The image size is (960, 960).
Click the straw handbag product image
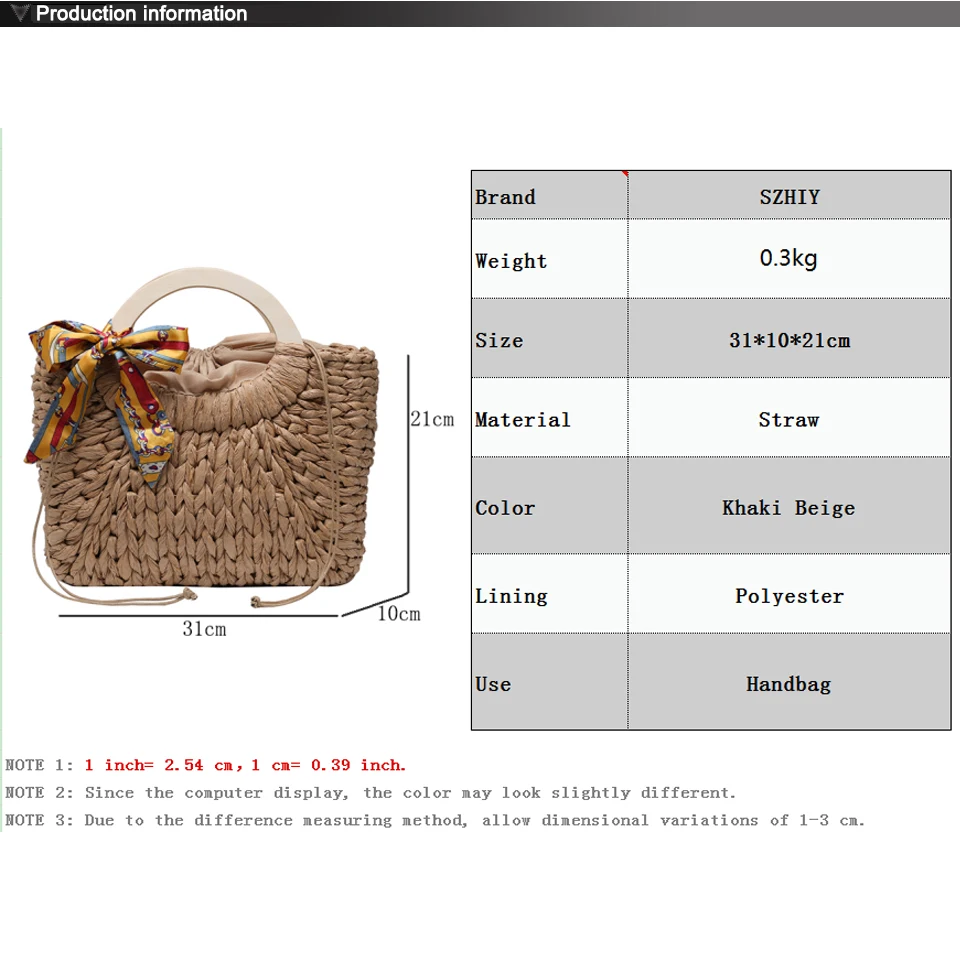point(202,437)
